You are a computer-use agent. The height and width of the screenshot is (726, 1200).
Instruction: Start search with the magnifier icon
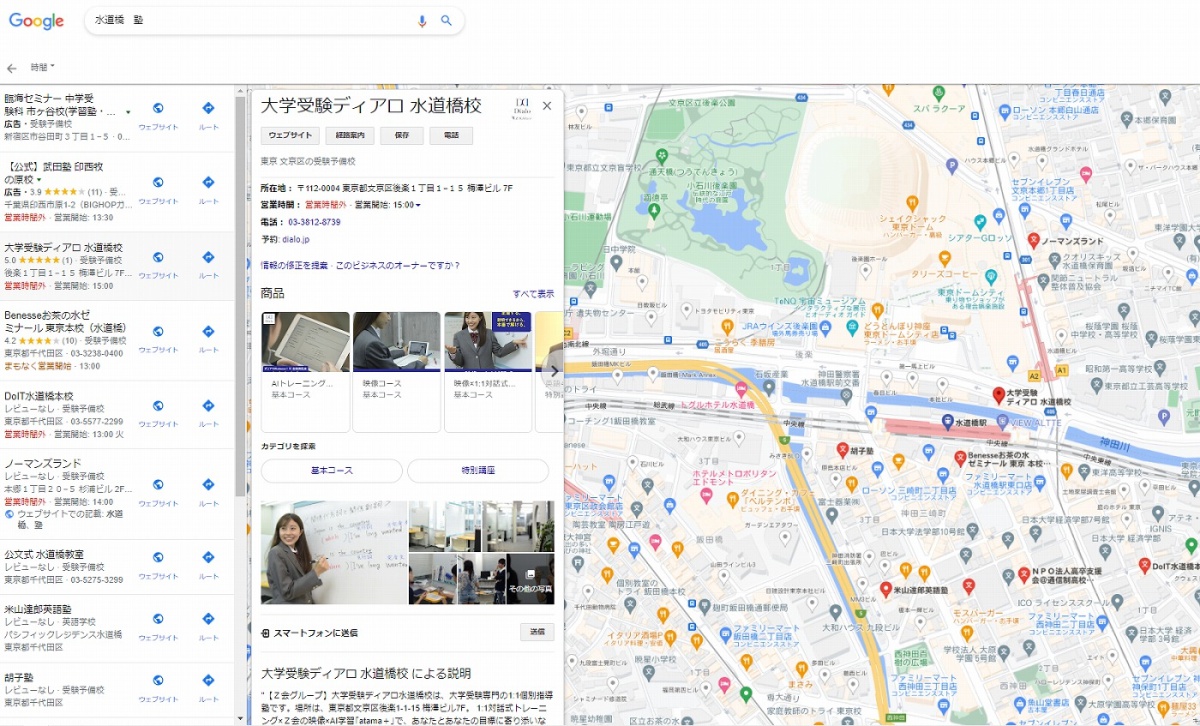coord(446,20)
